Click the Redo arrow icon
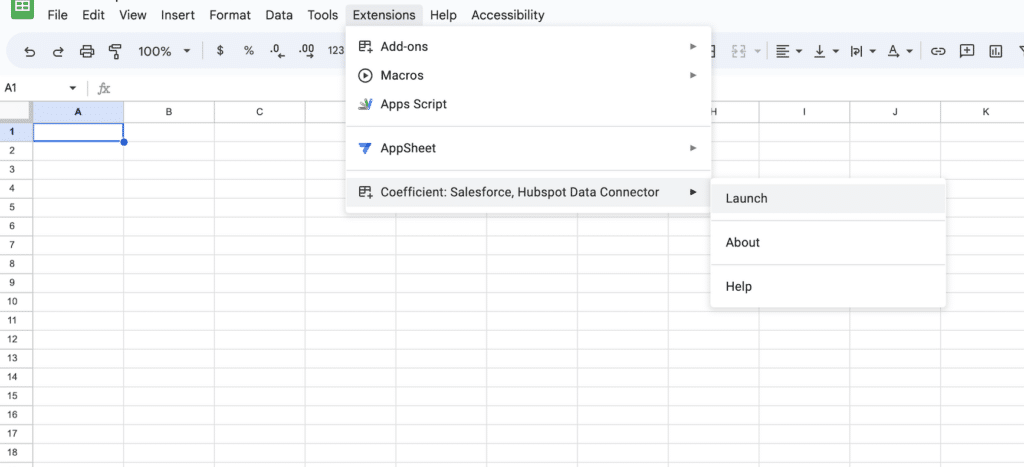This screenshot has width=1024, height=467. (58, 52)
